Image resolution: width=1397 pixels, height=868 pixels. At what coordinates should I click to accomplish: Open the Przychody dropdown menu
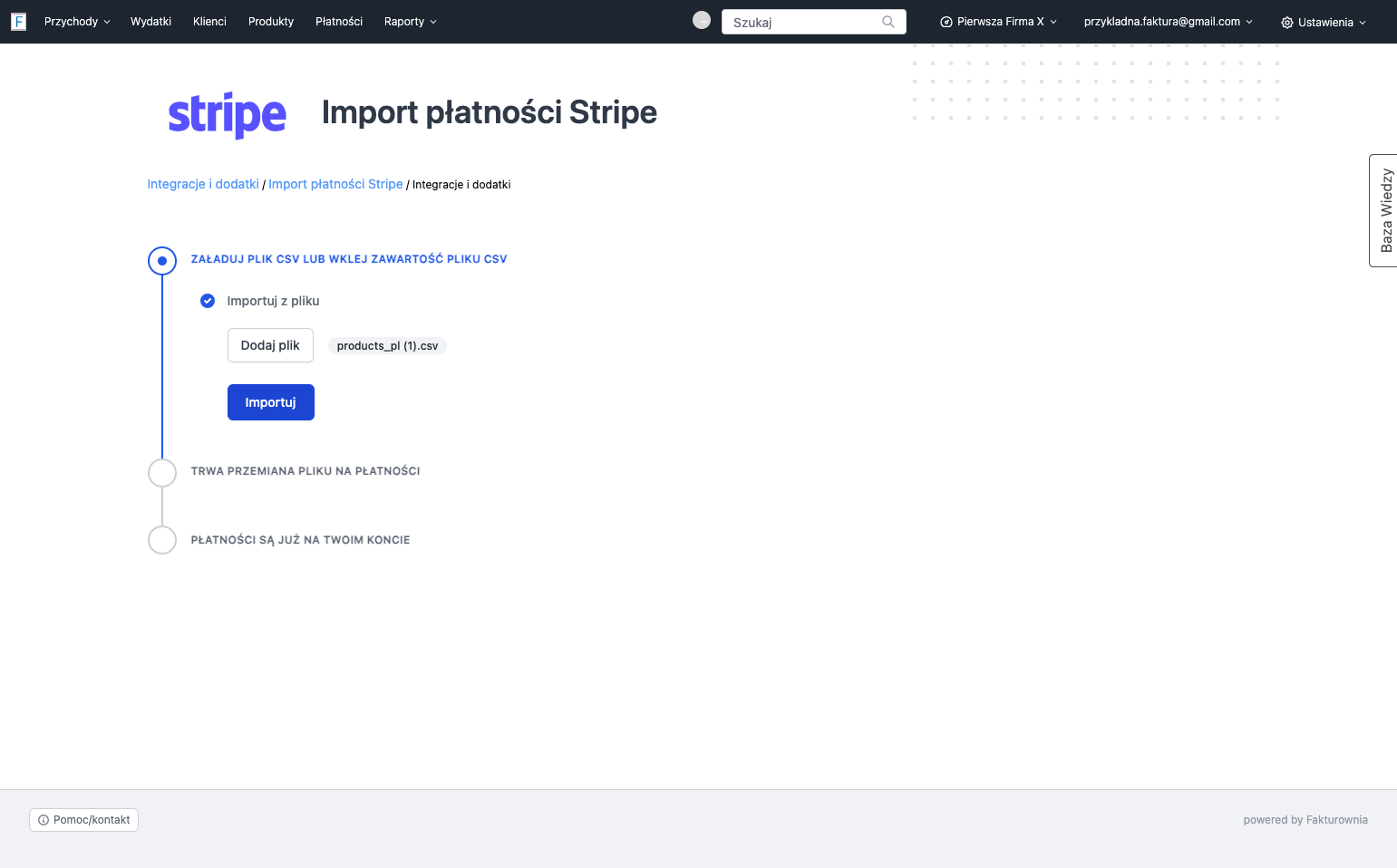pos(77,22)
